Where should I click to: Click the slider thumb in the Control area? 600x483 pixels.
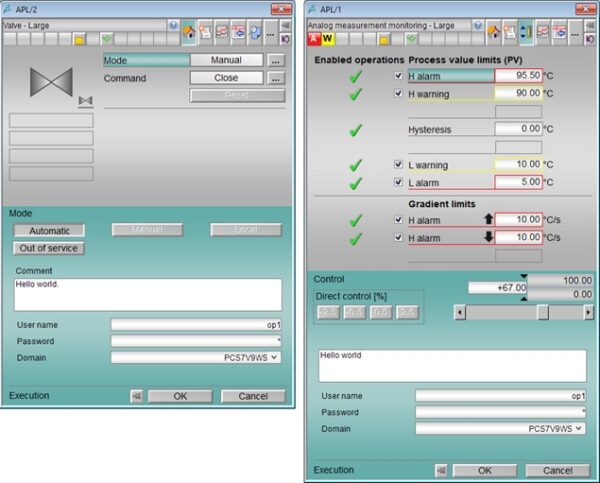click(x=543, y=313)
